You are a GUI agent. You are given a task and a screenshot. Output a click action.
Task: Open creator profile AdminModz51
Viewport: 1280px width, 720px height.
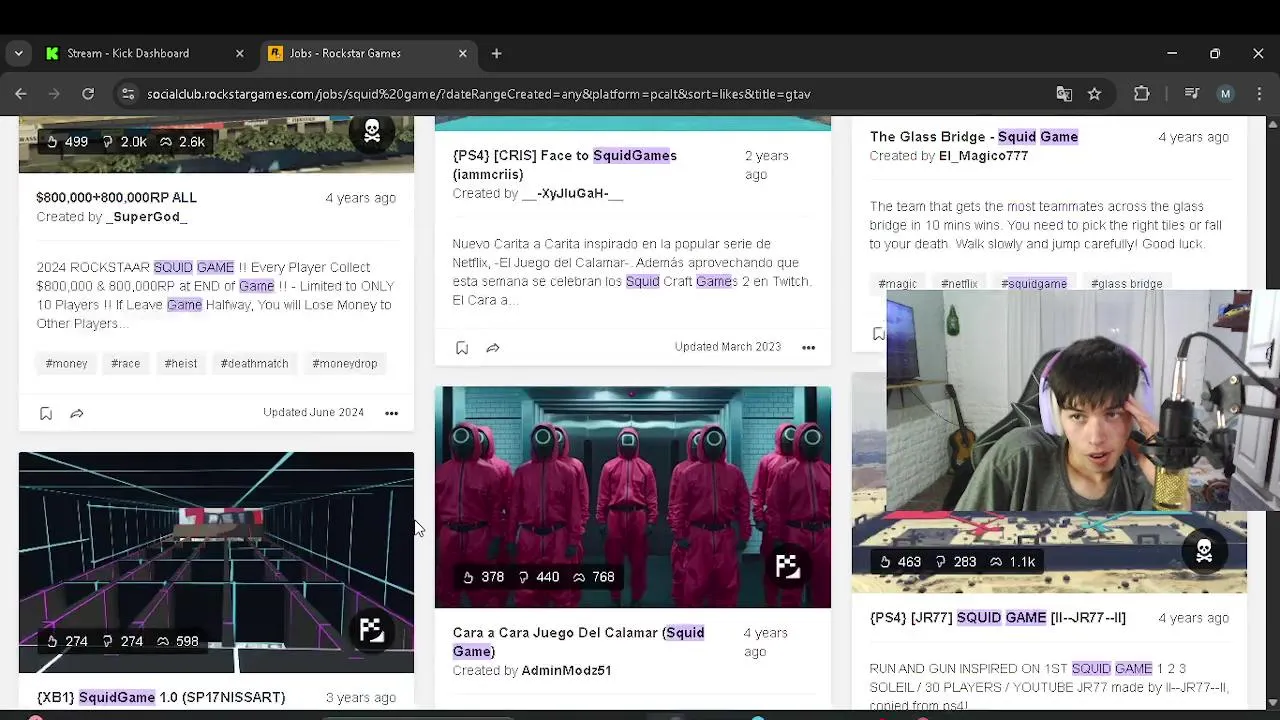pyautogui.click(x=566, y=671)
